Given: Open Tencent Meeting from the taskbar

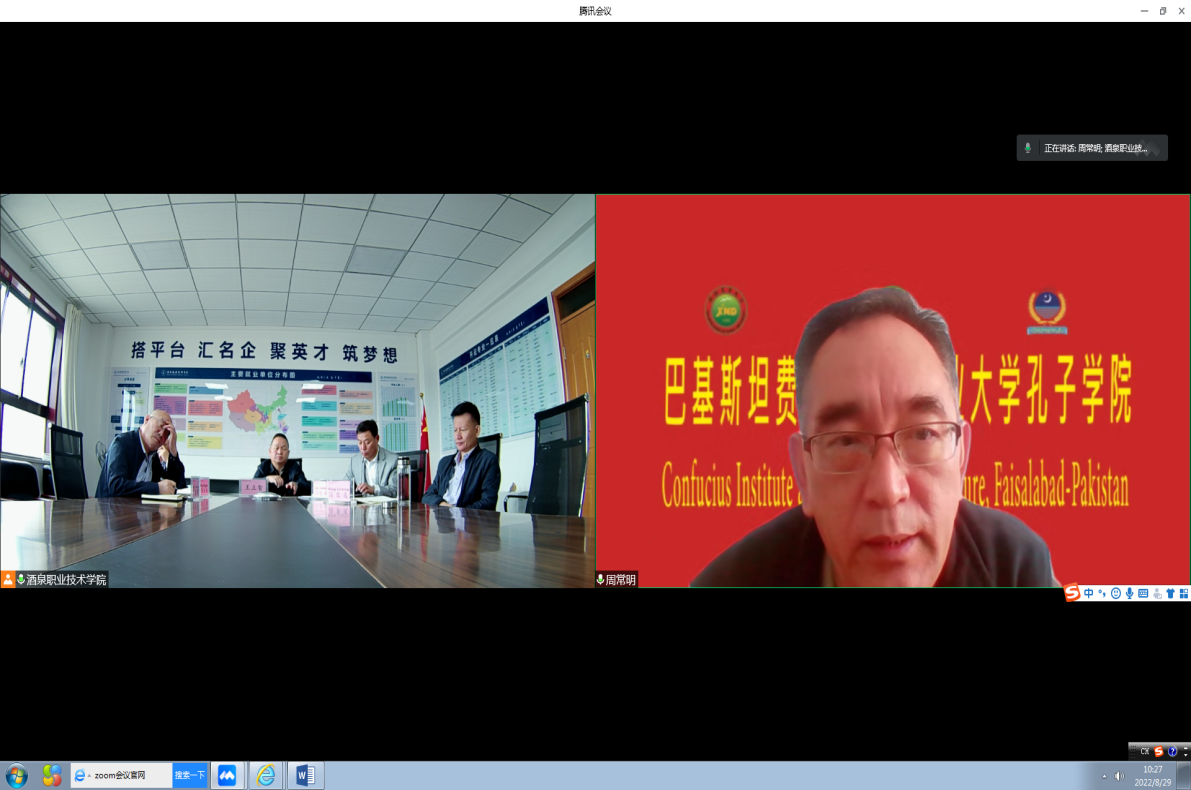Looking at the screenshot, I should [x=227, y=775].
